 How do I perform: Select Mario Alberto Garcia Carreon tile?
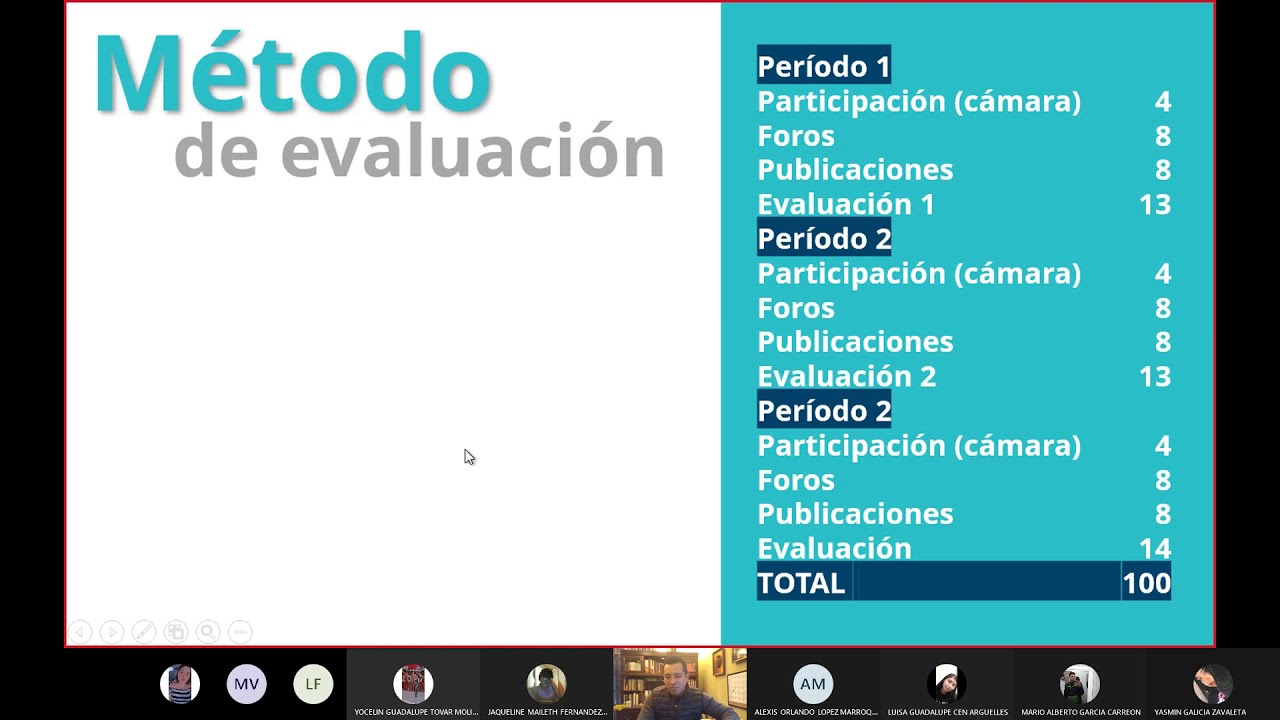point(1080,684)
